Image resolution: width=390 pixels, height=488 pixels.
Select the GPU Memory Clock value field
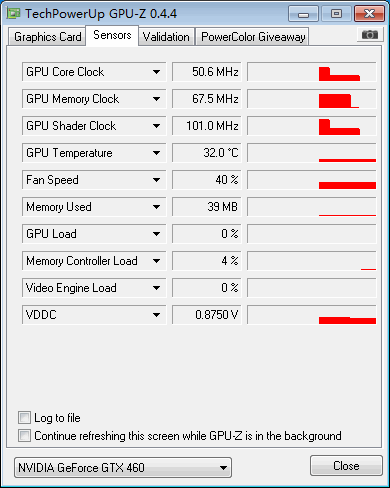tap(207, 99)
